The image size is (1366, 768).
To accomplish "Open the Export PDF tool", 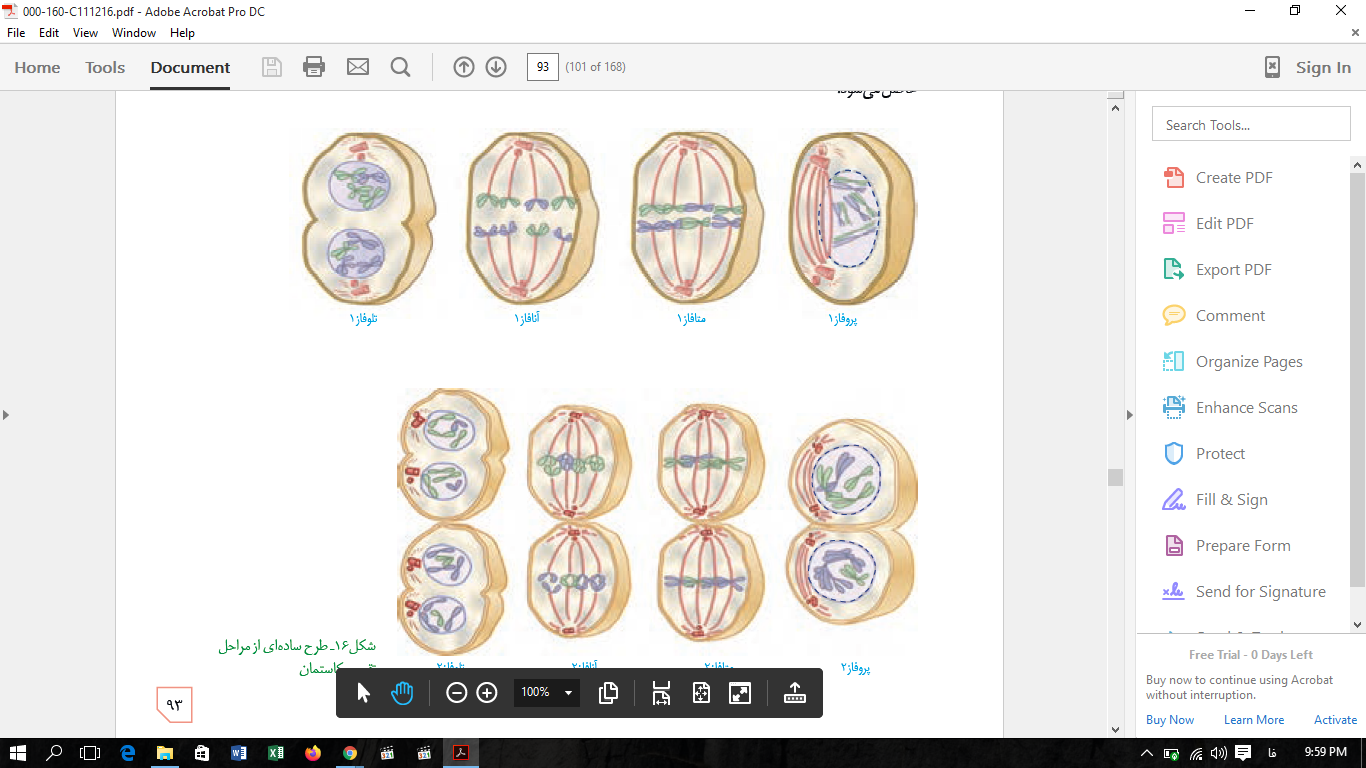I will pos(1234,269).
